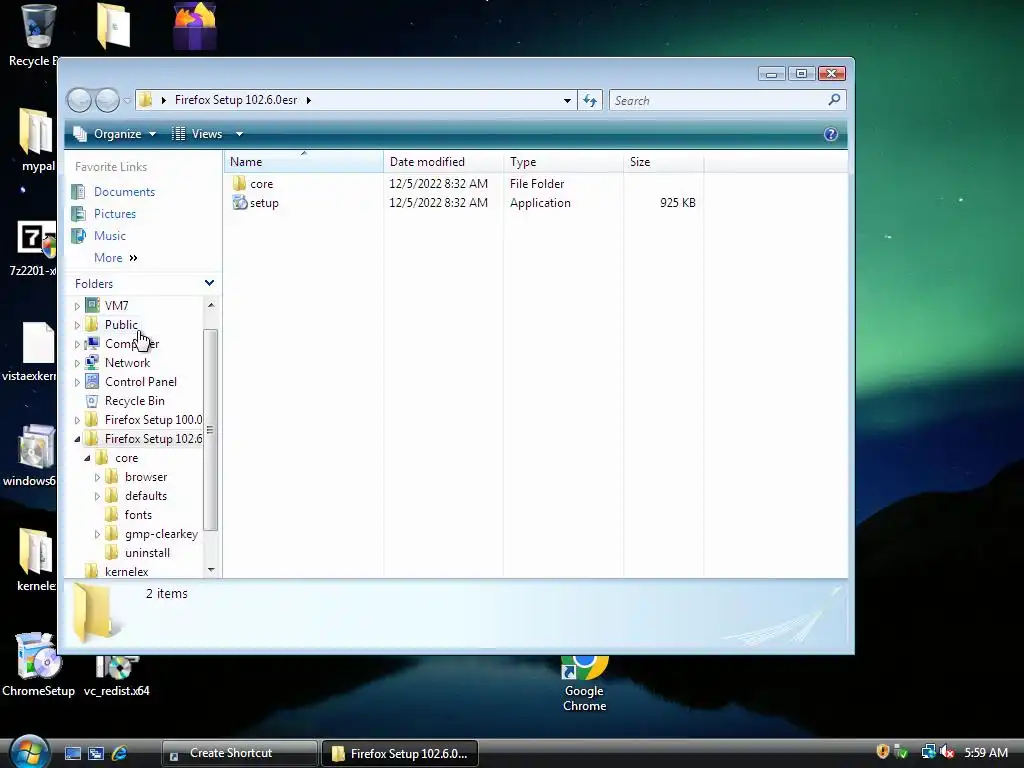Viewport: 1024px width, 768px height.
Task: Collapse Firefox Setup 102.6 tree node
Action: point(77,439)
